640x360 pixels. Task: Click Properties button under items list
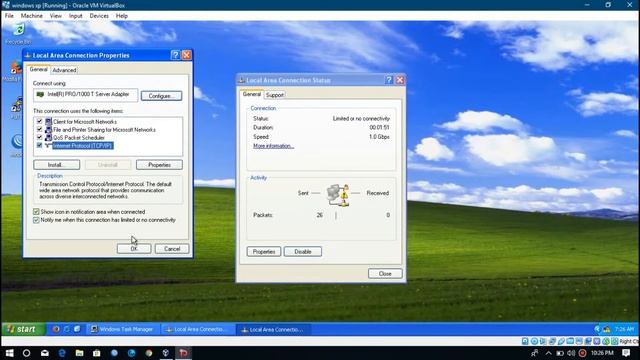coord(159,165)
